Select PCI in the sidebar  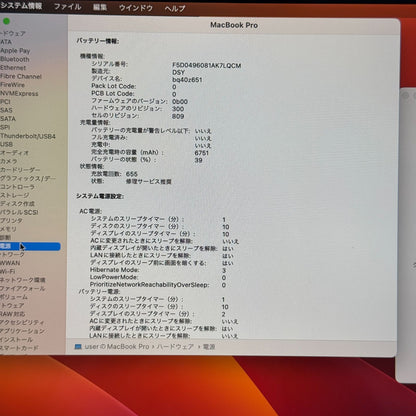click(5, 102)
